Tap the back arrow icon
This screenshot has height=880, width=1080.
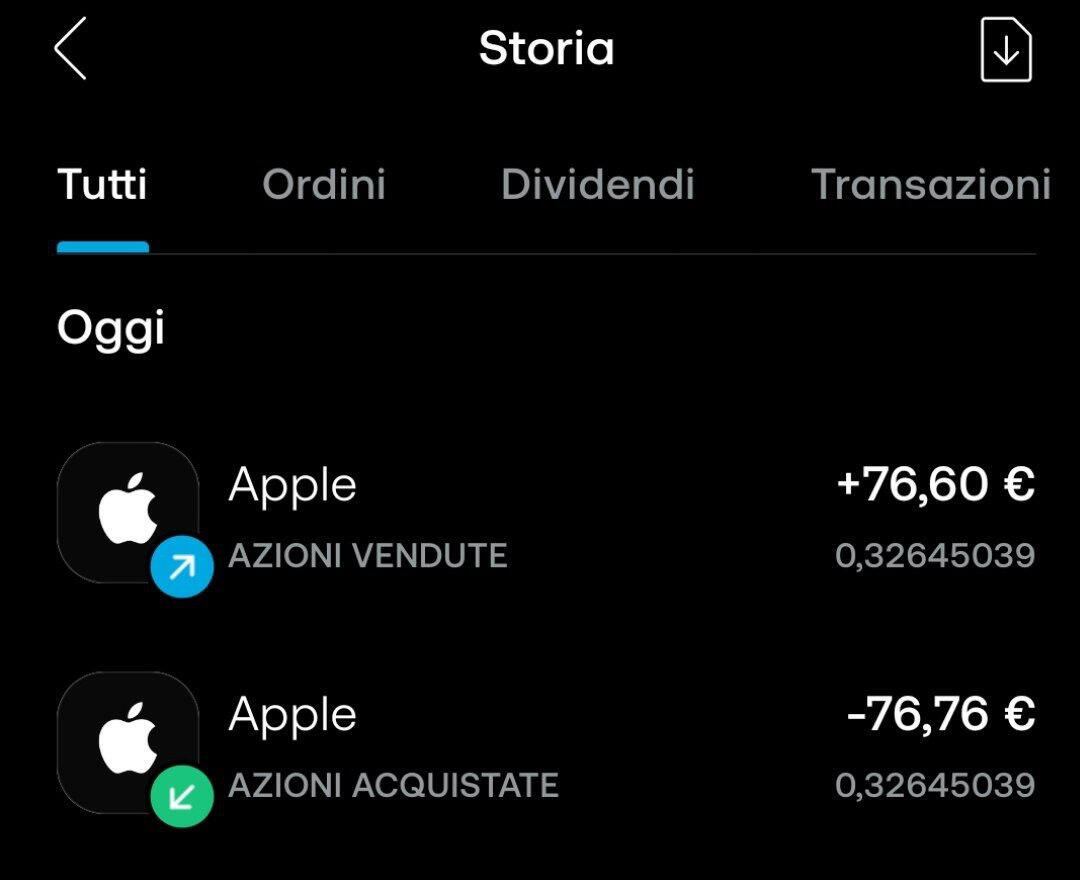point(70,49)
